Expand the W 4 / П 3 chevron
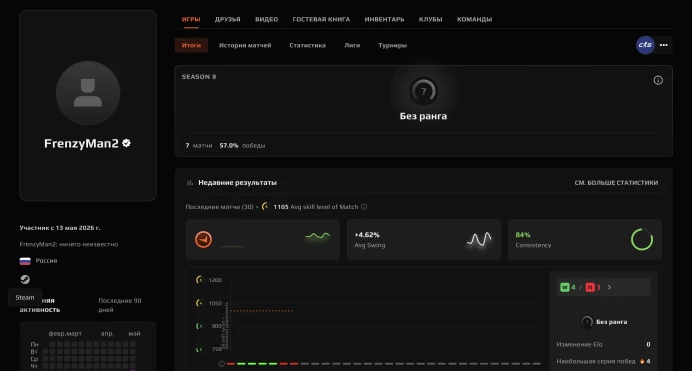 [x=609, y=287]
